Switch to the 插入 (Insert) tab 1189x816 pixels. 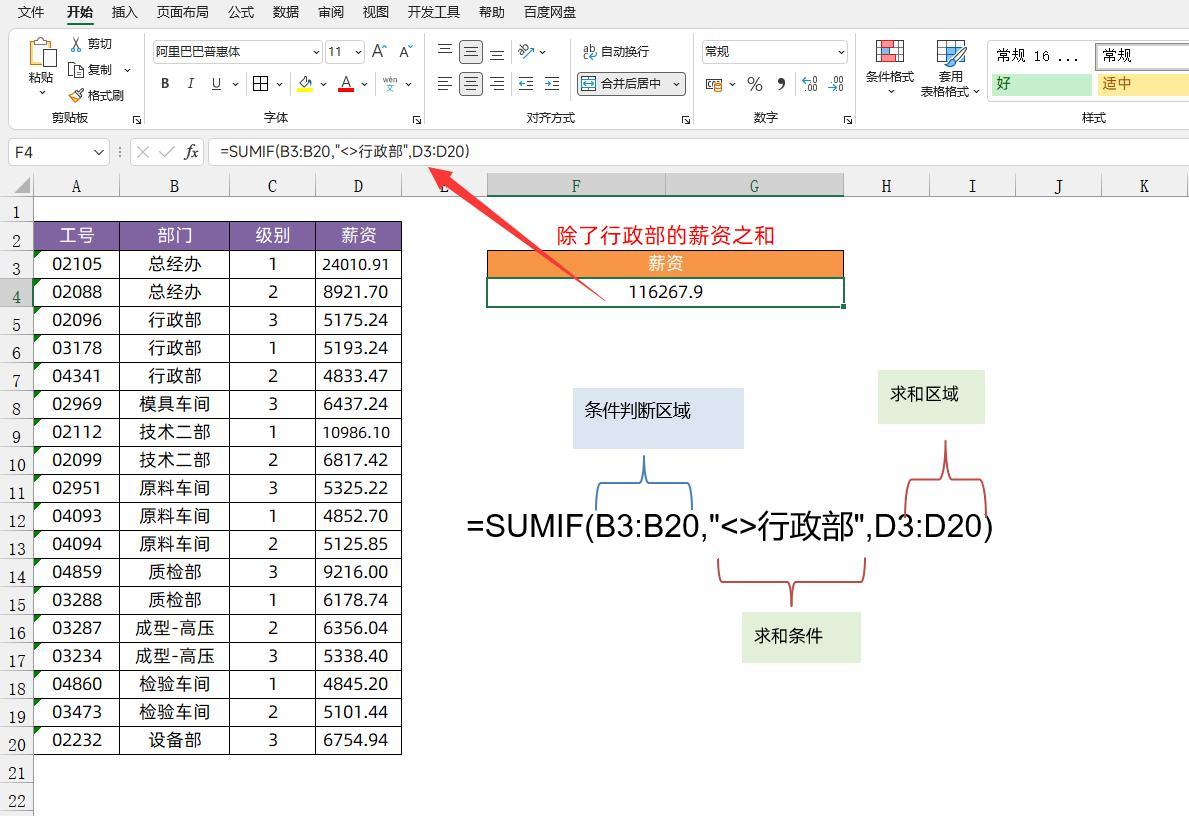[x=124, y=12]
